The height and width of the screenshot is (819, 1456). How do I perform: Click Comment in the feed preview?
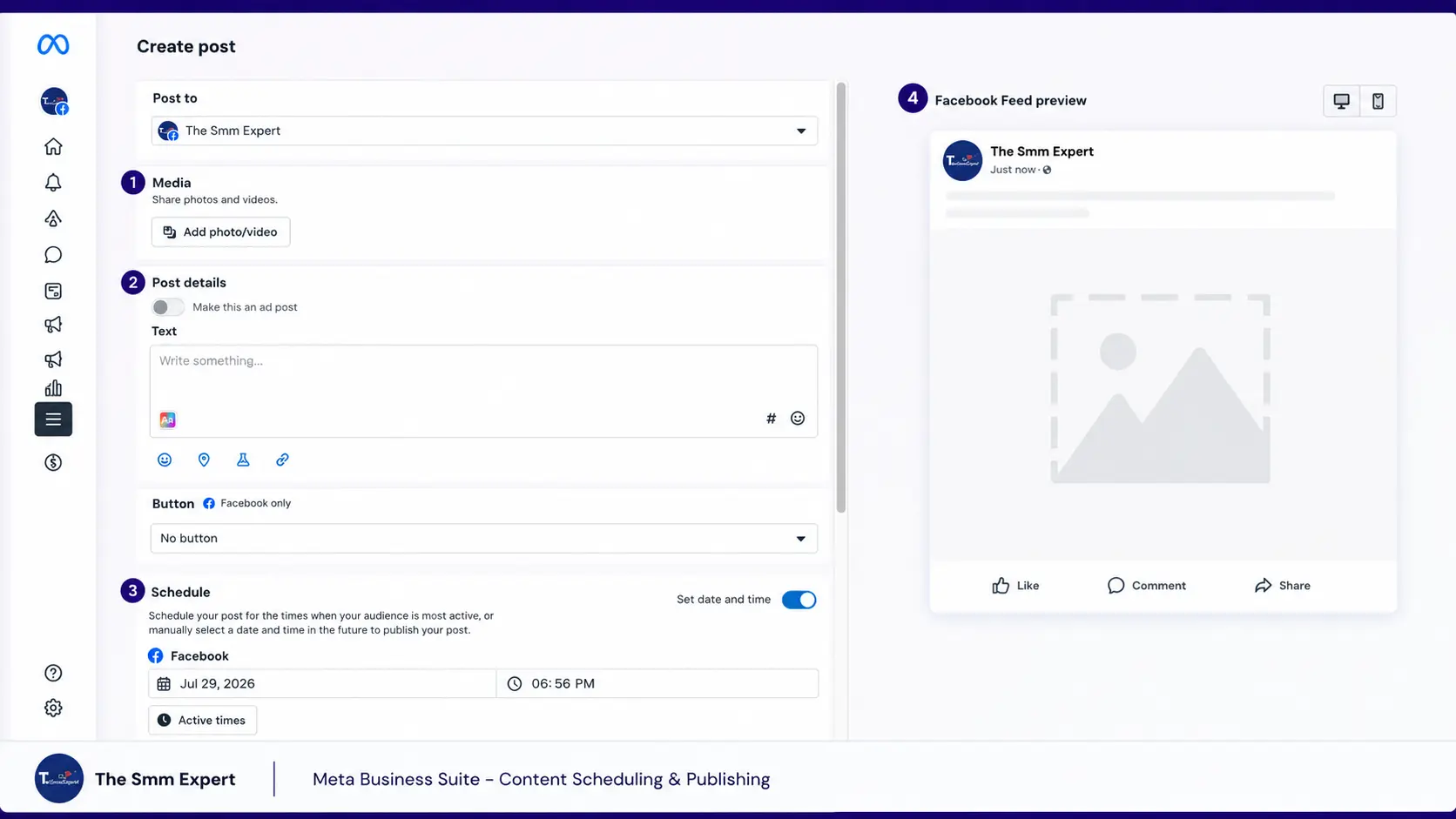pyautogui.click(x=1146, y=586)
